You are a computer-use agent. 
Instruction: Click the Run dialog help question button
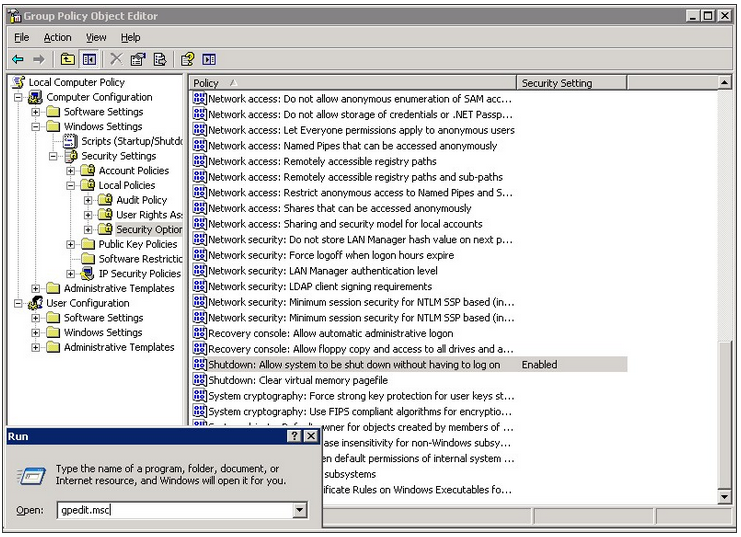[x=294, y=436]
